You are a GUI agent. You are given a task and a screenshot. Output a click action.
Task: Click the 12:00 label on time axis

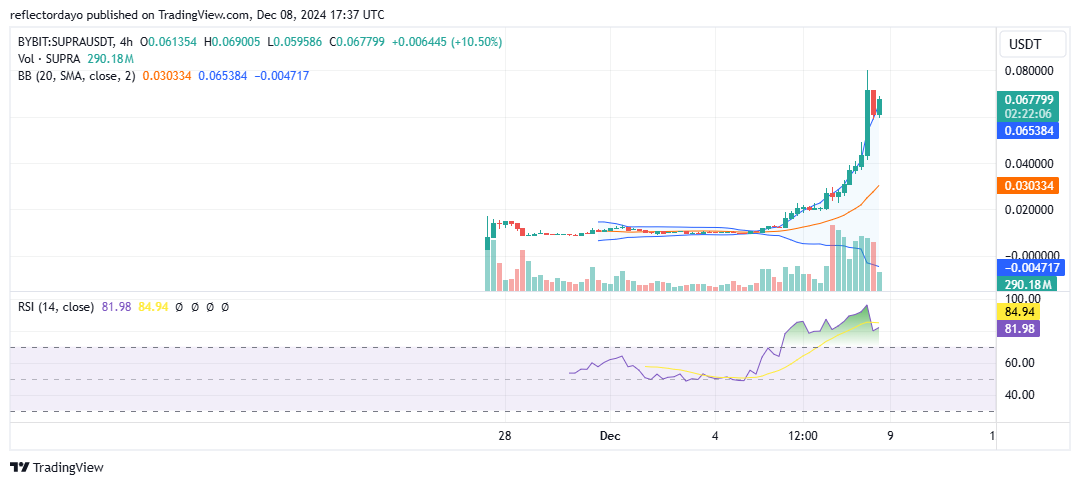pyautogui.click(x=802, y=436)
